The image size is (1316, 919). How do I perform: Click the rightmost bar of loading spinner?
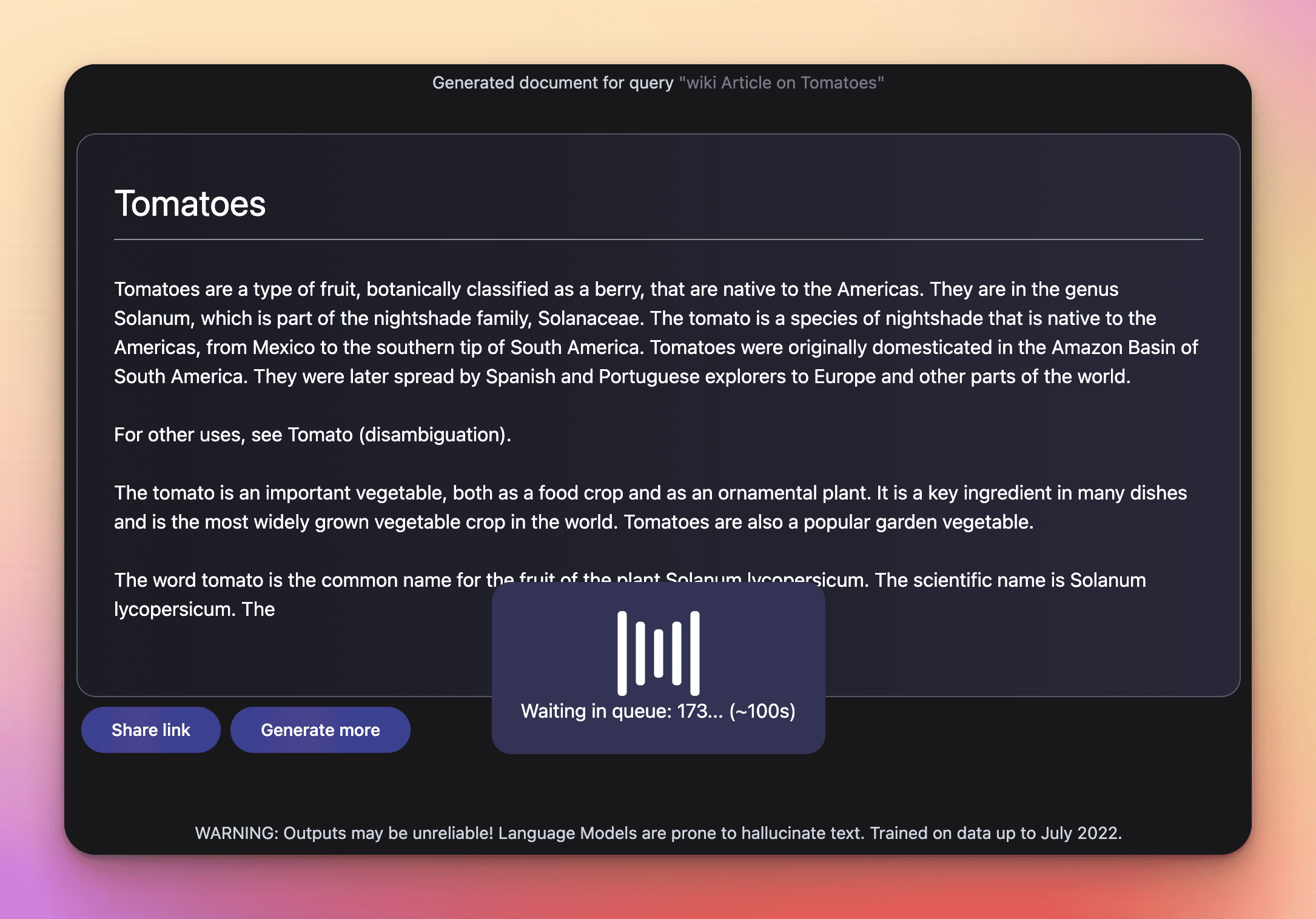[695, 653]
